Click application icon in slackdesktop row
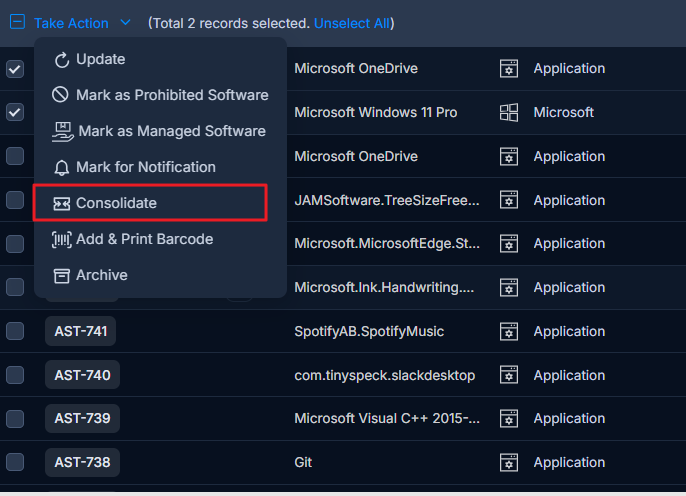This screenshot has height=496, width=686. click(509, 375)
